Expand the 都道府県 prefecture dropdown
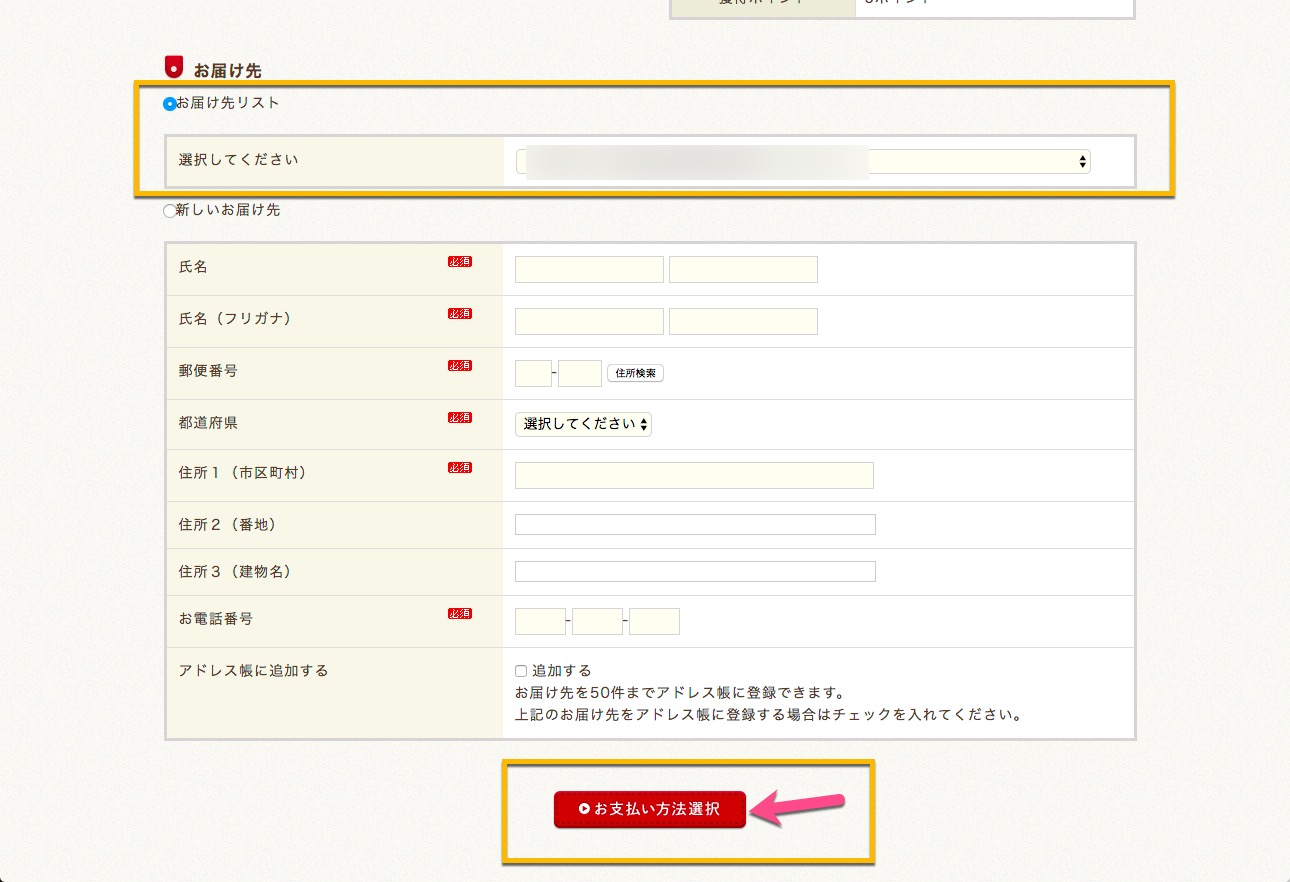This screenshot has height=882, width=1290. click(583, 424)
